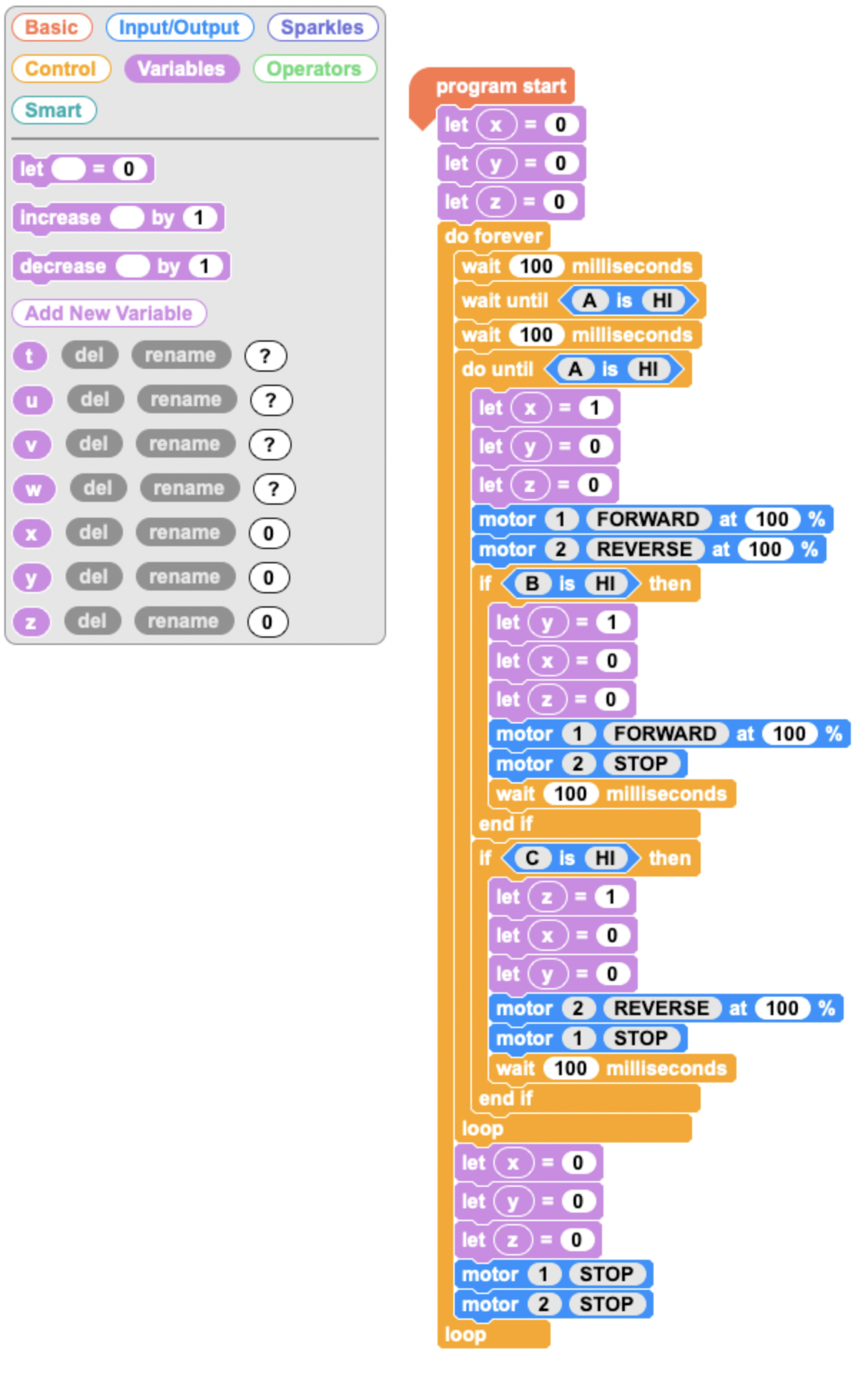Delete variable y
The image size is (868, 1377).
94,576
